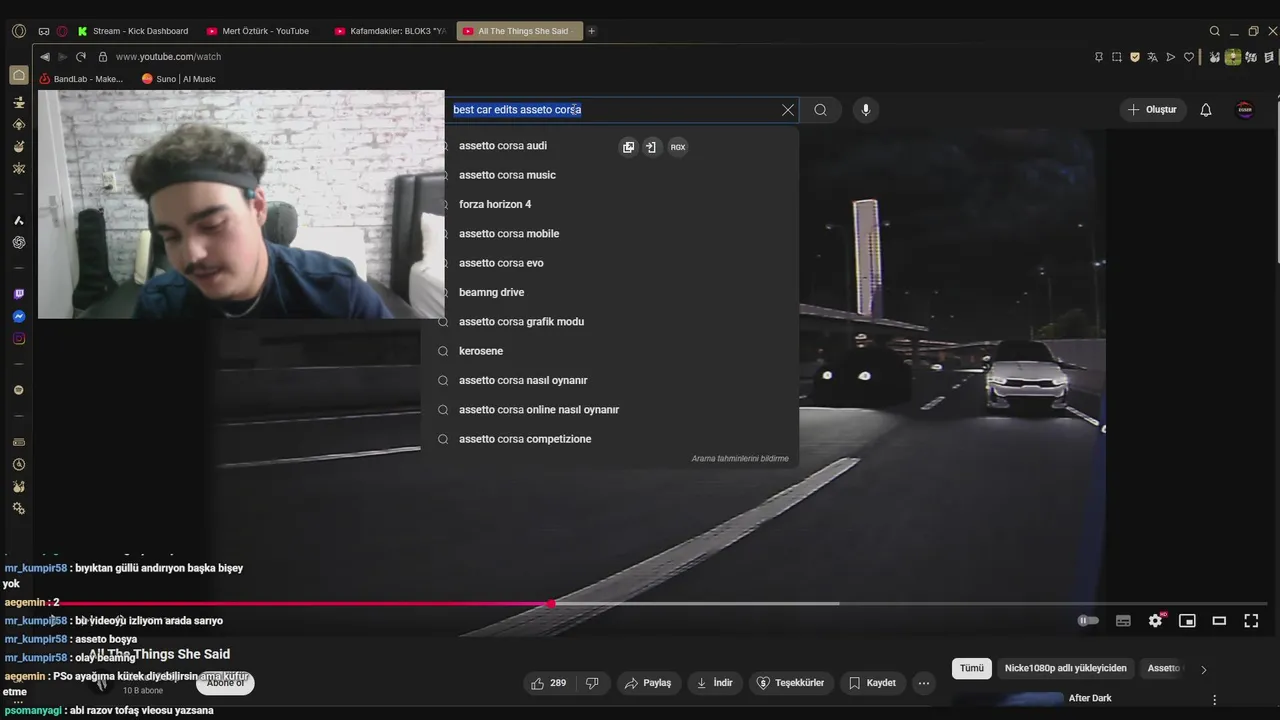Switch to miniplayer mode
Viewport: 1280px width, 720px height.
1187,621
